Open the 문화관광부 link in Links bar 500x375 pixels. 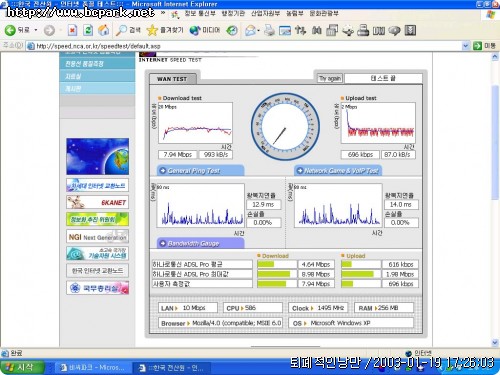click(x=324, y=13)
